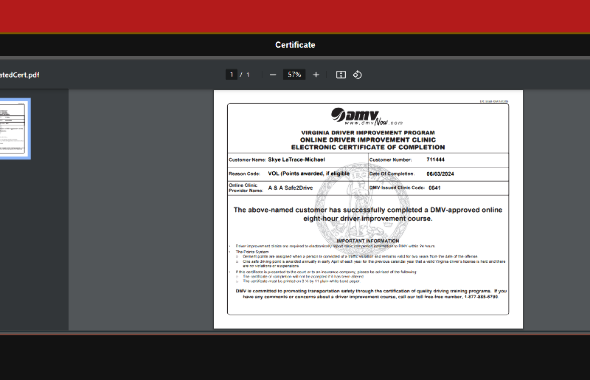Select the page 1 thumbnail in sidebar
Image resolution: width=590 pixels, height=380 pixels.
14,129
